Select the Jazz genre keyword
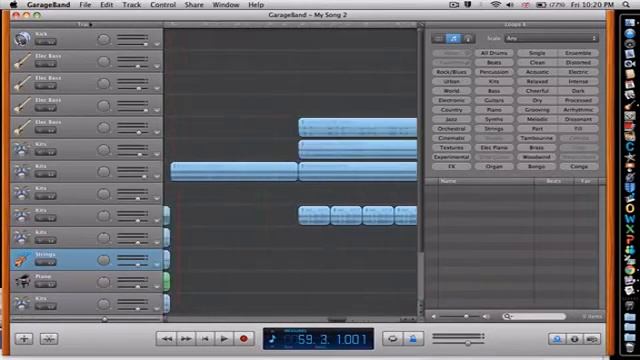Viewport: 640px width, 360px height. pos(451,119)
